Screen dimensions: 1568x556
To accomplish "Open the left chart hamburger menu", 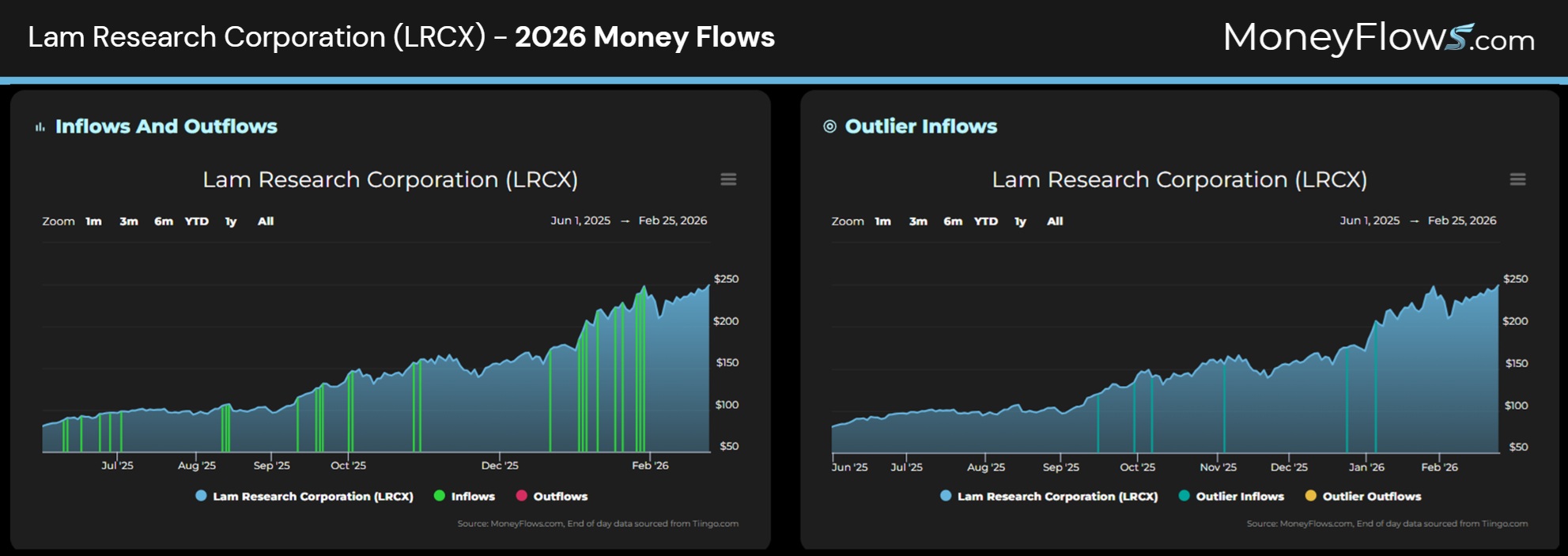I will point(728,180).
